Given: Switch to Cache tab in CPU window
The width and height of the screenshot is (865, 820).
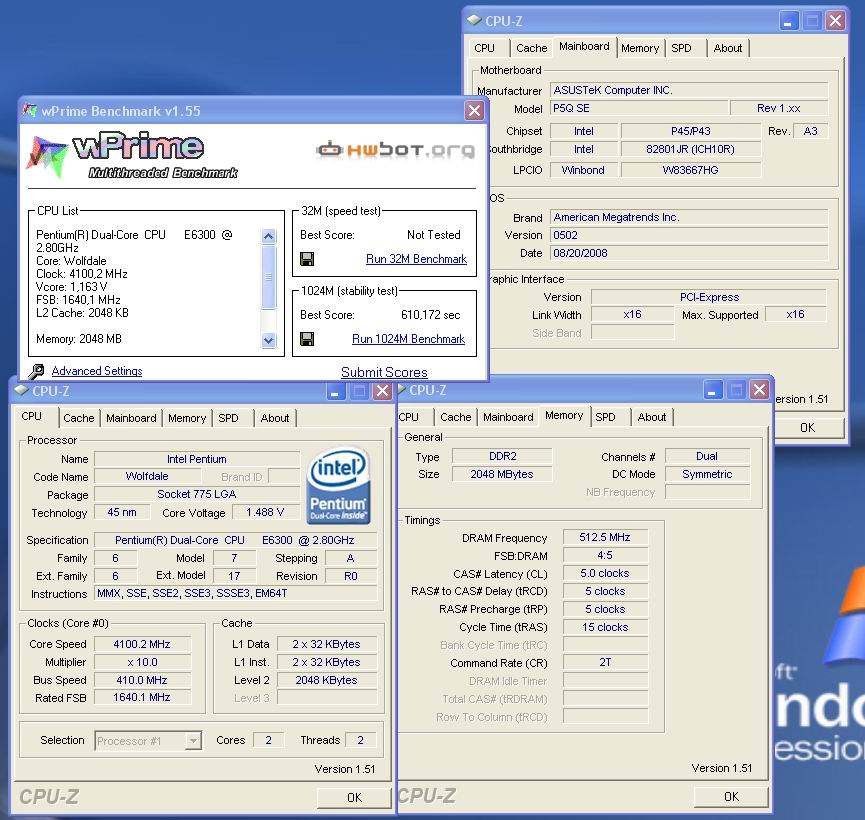Looking at the screenshot, I should point(79,418).
